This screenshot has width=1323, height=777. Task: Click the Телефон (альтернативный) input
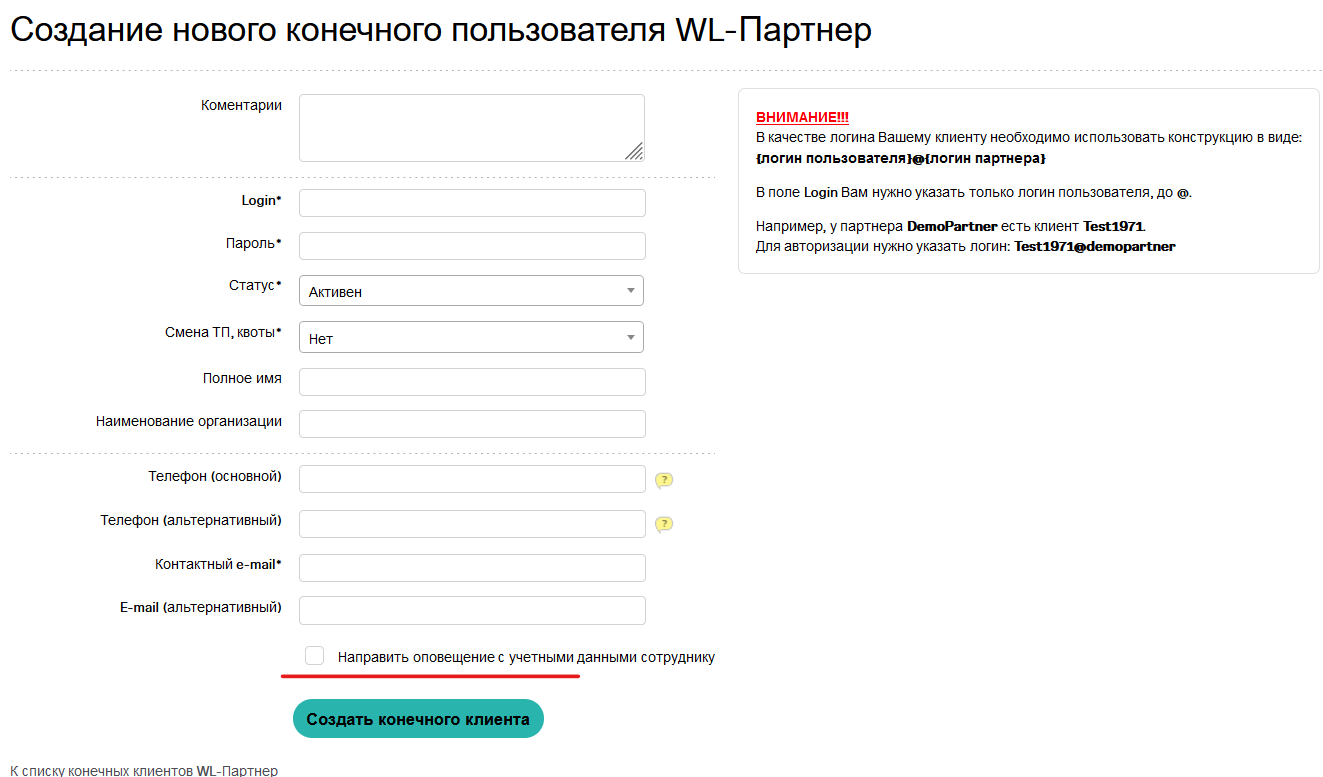click(x=472, y=524)
